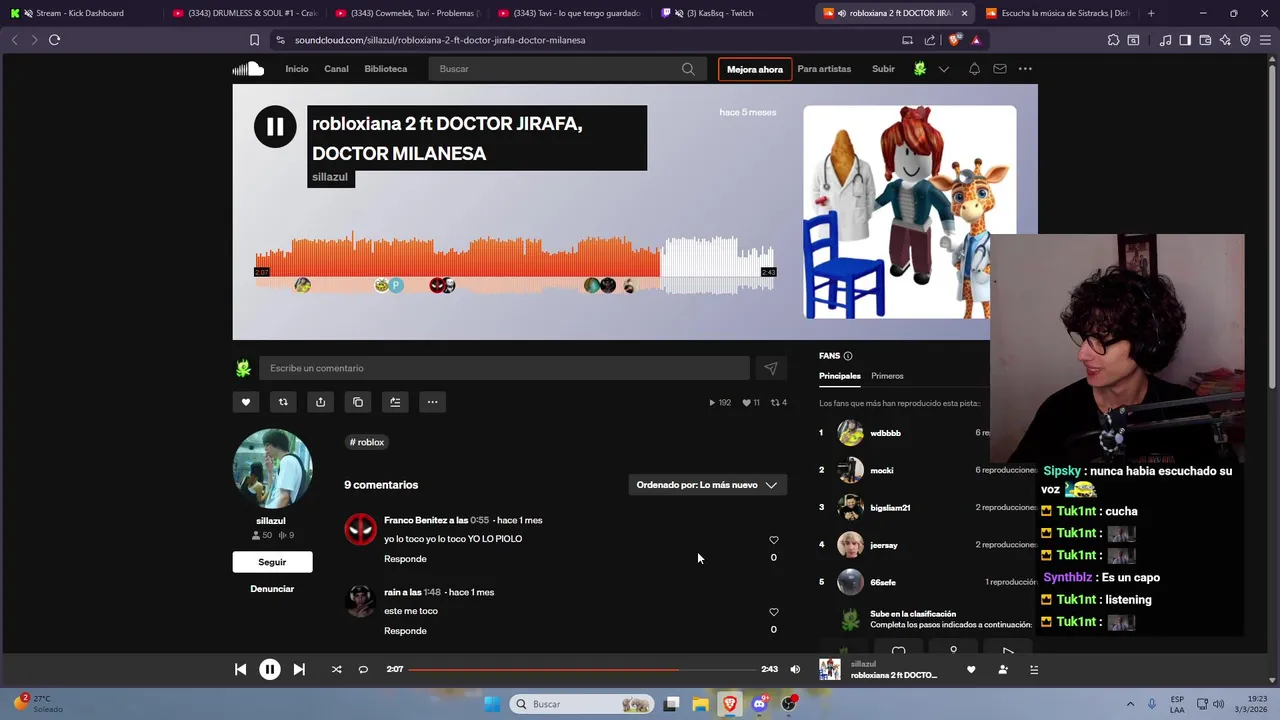Image resolution: width=1280 pixels, height=720 pixels.
Task: Click the Denunciar link
Action: (272, 589)
